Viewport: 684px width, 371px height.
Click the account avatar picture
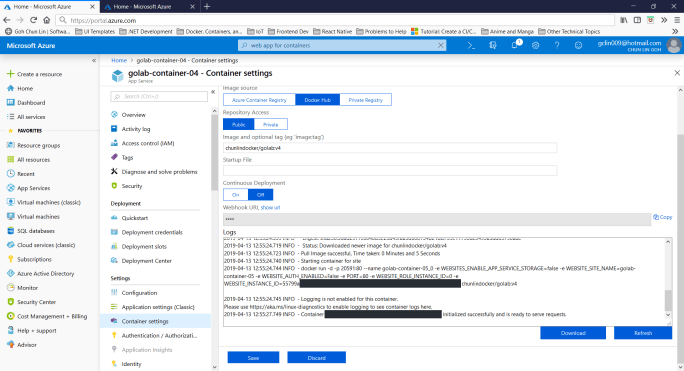tap(674, 45)
